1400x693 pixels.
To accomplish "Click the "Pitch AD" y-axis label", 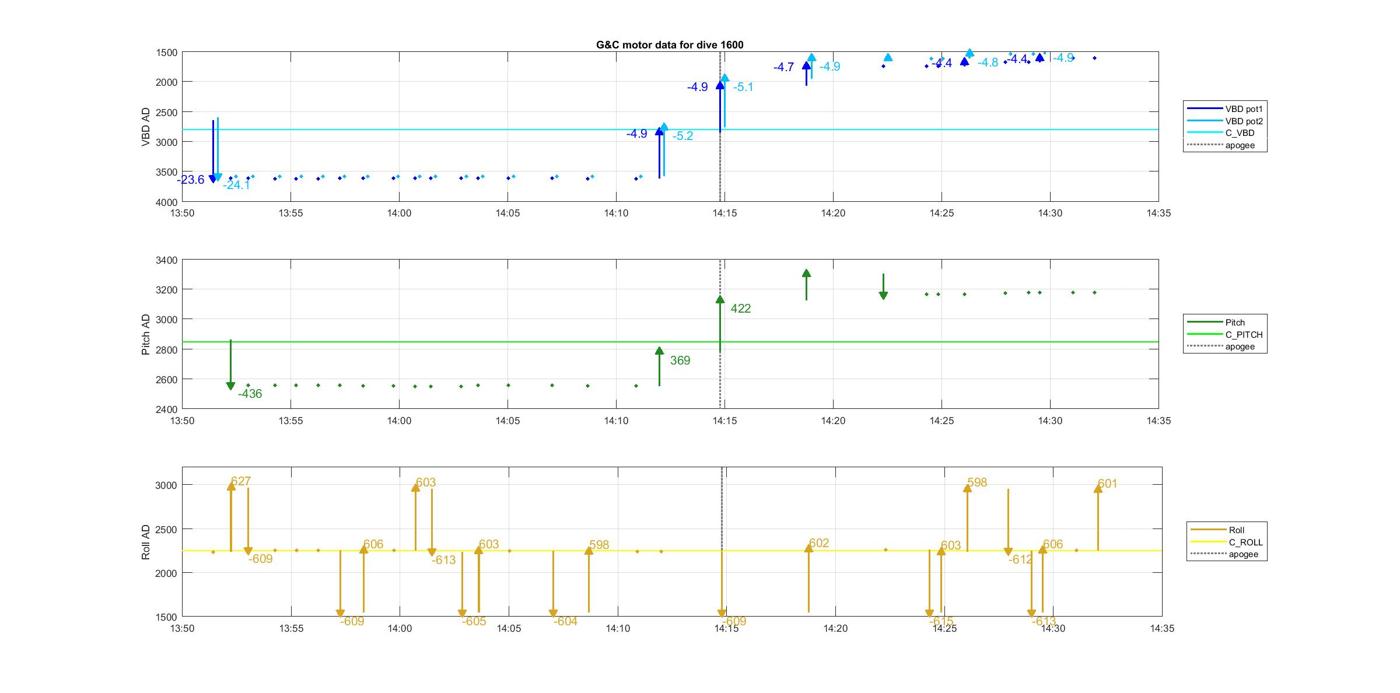I will coord(146,335).
